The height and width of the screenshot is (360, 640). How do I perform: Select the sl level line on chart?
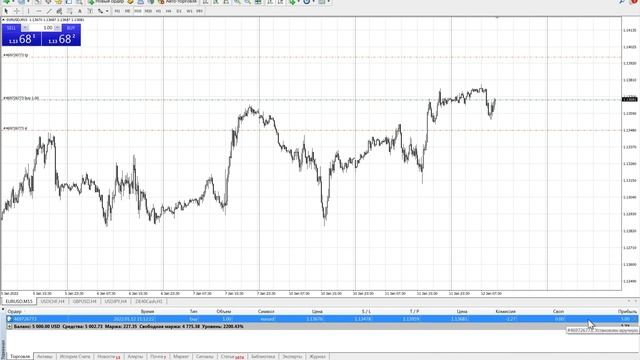[312, 129]
